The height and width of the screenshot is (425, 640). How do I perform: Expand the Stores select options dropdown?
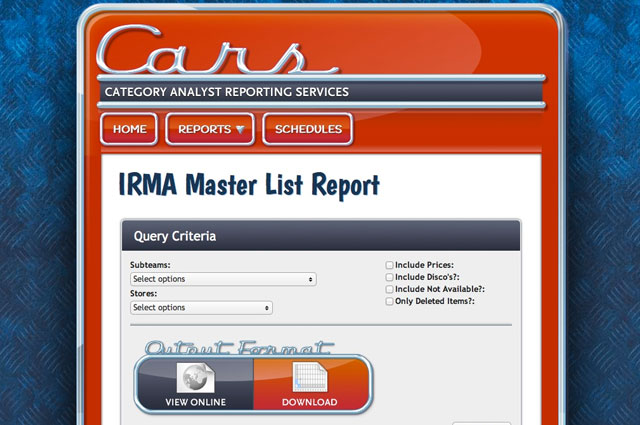click(x=201, y=308)
